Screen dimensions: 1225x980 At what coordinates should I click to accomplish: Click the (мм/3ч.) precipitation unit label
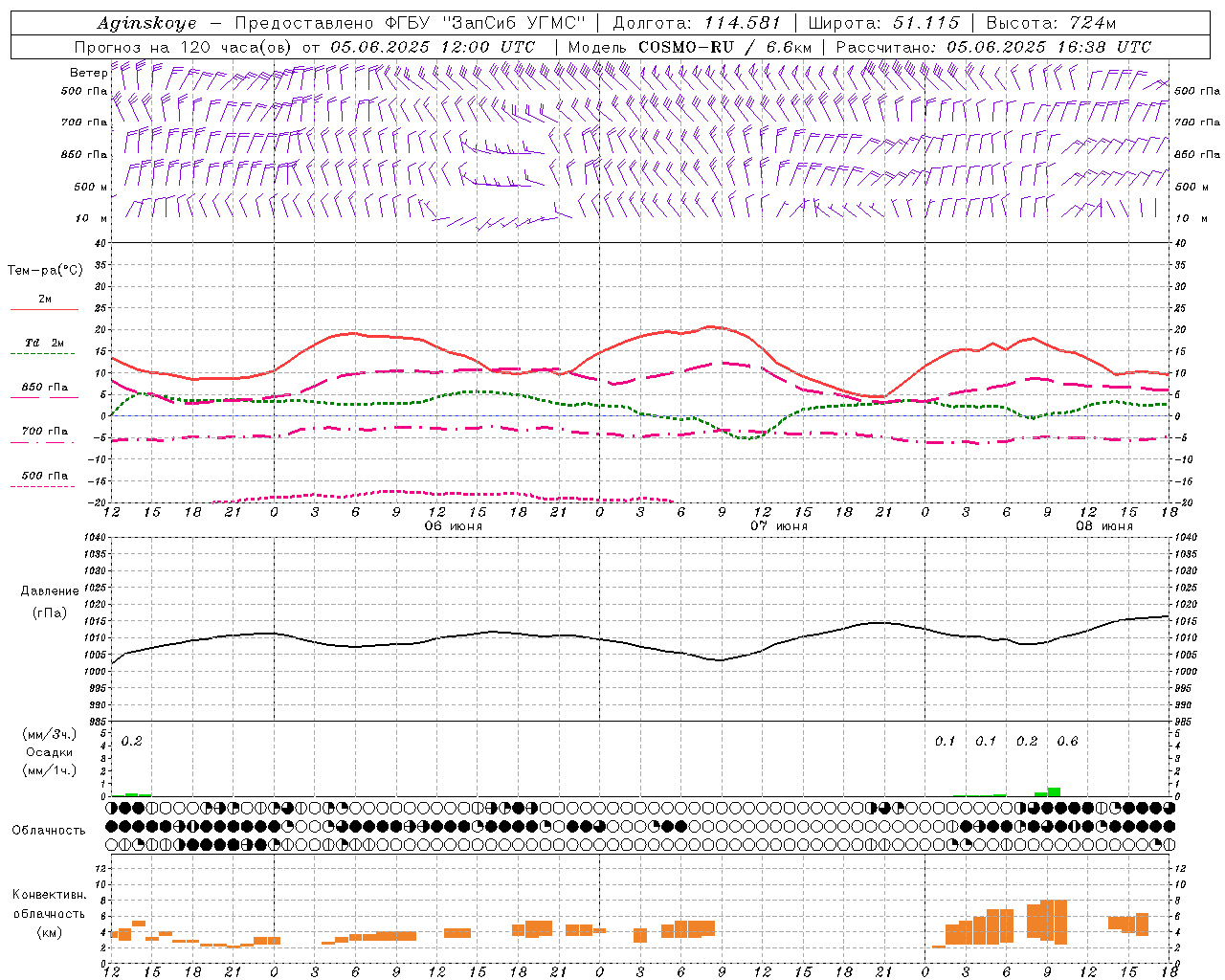pos(49,734)
